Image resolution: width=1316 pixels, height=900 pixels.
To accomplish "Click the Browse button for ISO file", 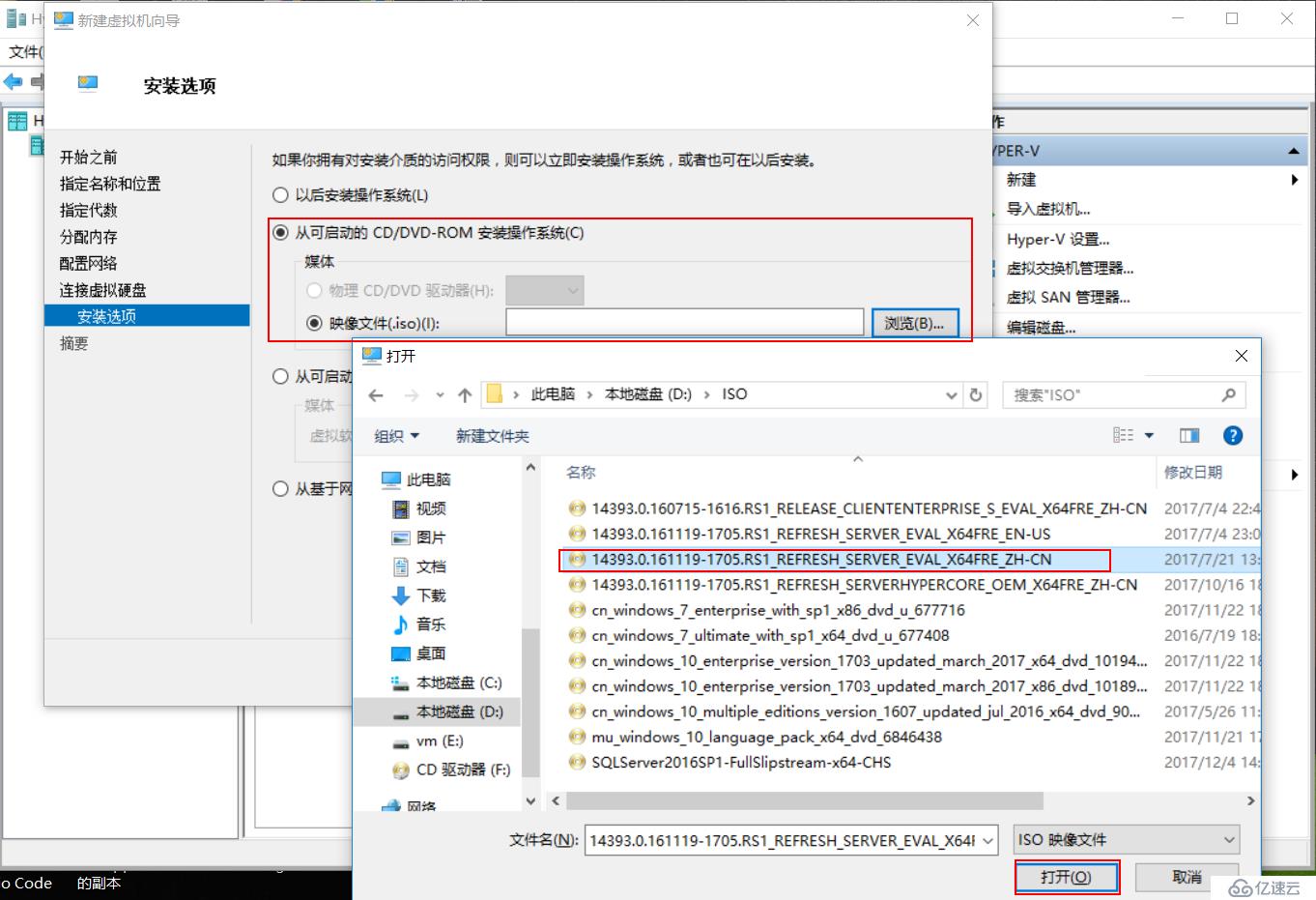I will pos(915,323).
